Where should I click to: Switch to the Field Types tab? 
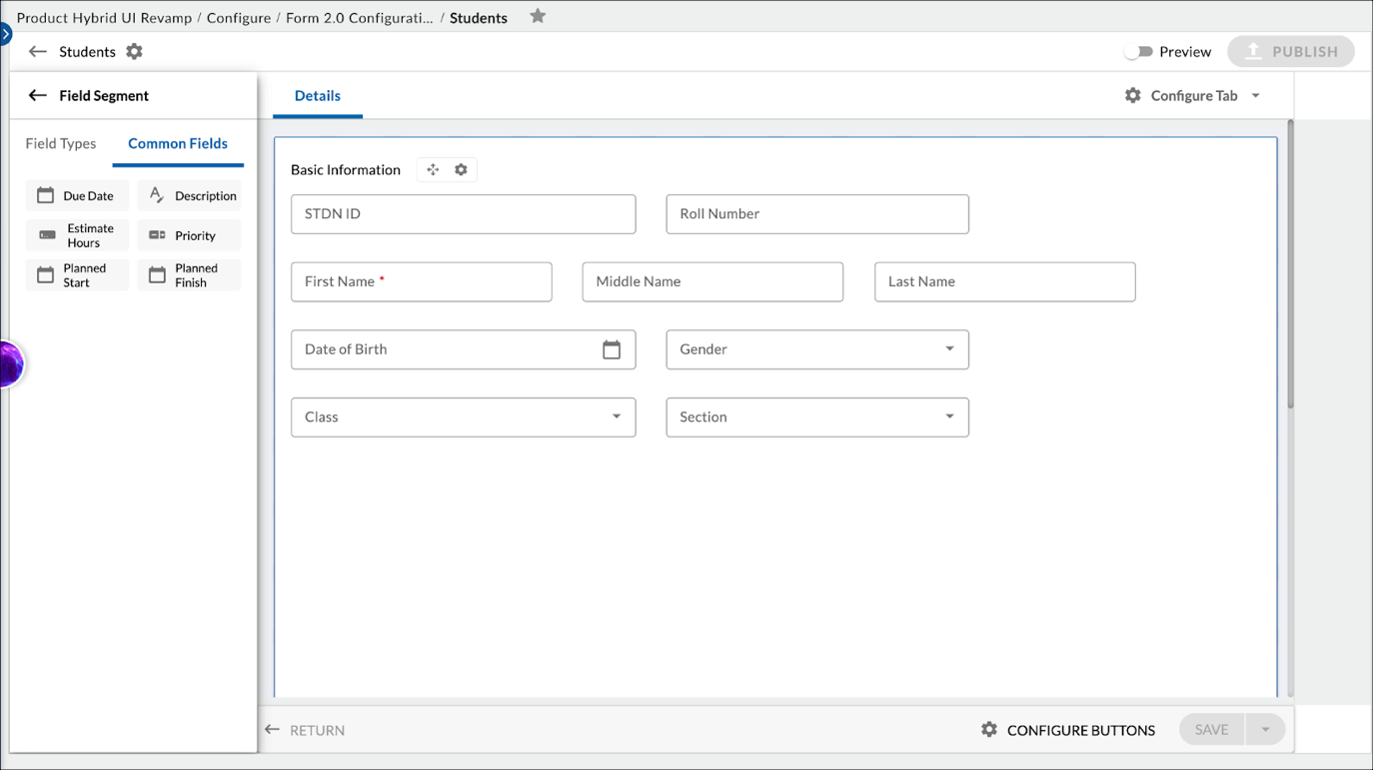59,143
